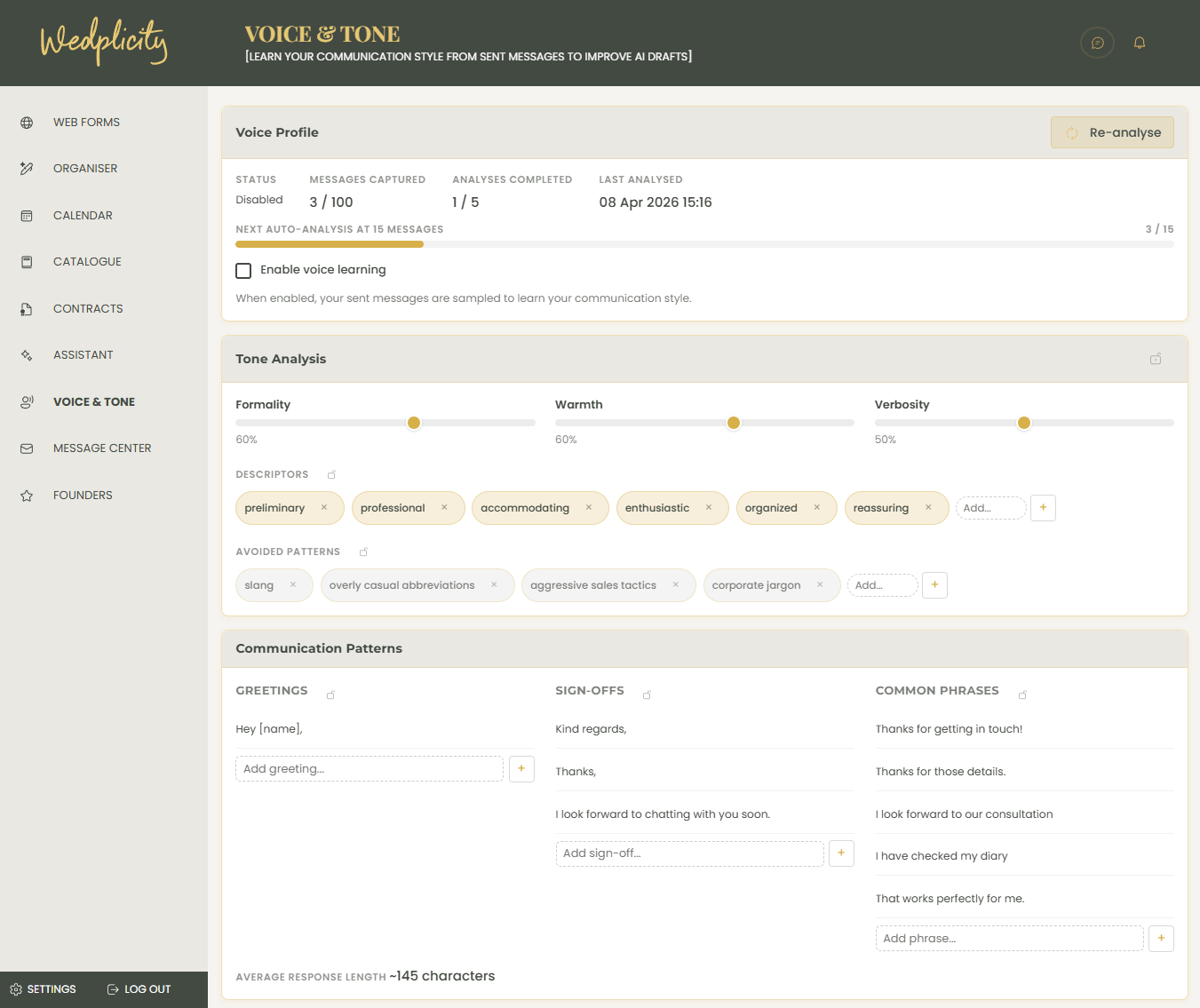Select phrase 'That works perfectly for me.'

coord(950,899)
